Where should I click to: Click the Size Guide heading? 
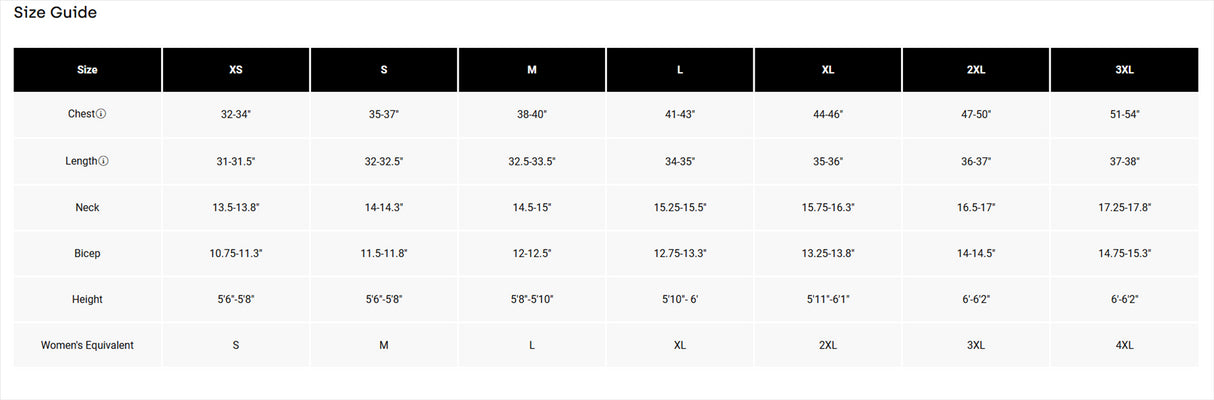(55, 13)
